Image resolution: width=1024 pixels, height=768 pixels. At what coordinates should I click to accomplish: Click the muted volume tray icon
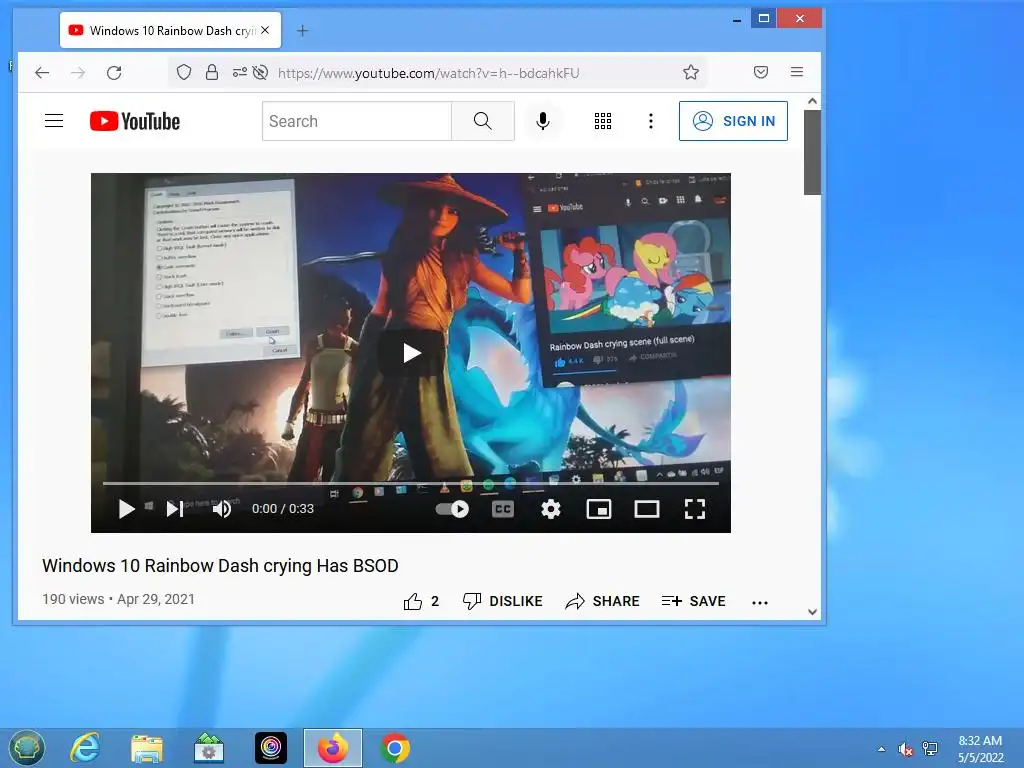(x=905, y=749)
